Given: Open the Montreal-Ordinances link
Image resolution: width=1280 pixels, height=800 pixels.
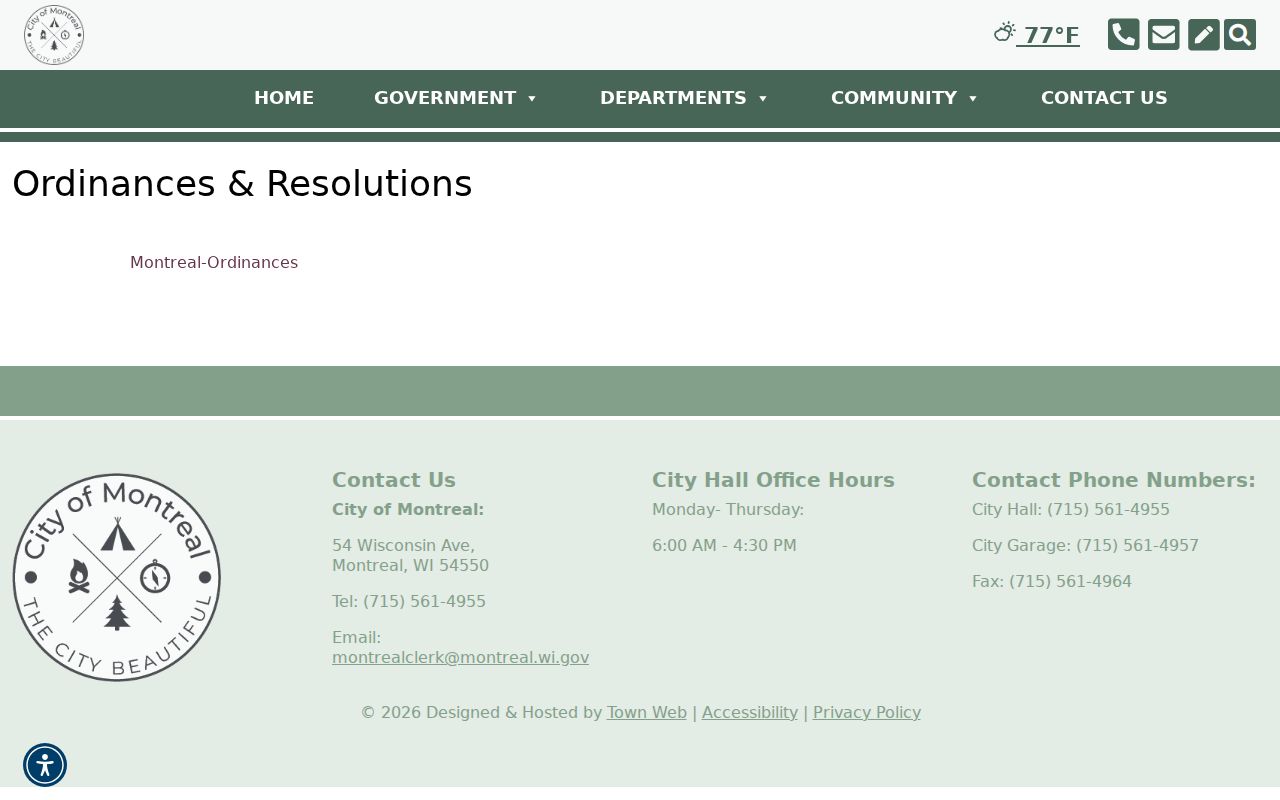Looking at the screenshot, I should pos(214,263).
